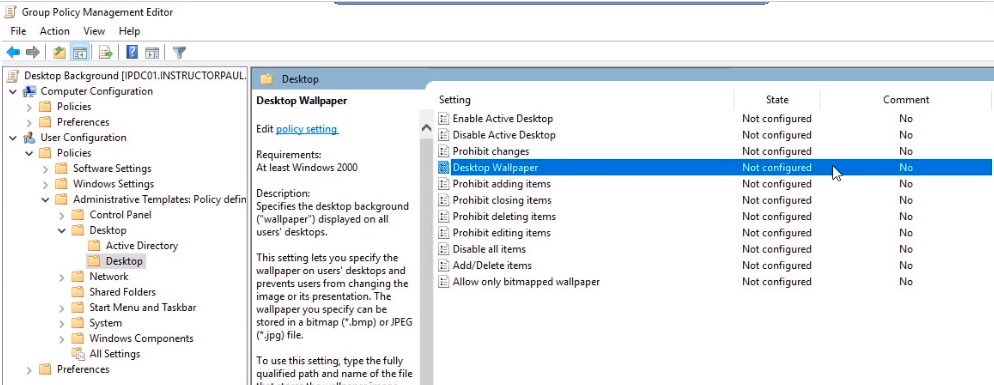Expand the Windows Components node
This screenshot has height=385, width=994.
point(61,339)
